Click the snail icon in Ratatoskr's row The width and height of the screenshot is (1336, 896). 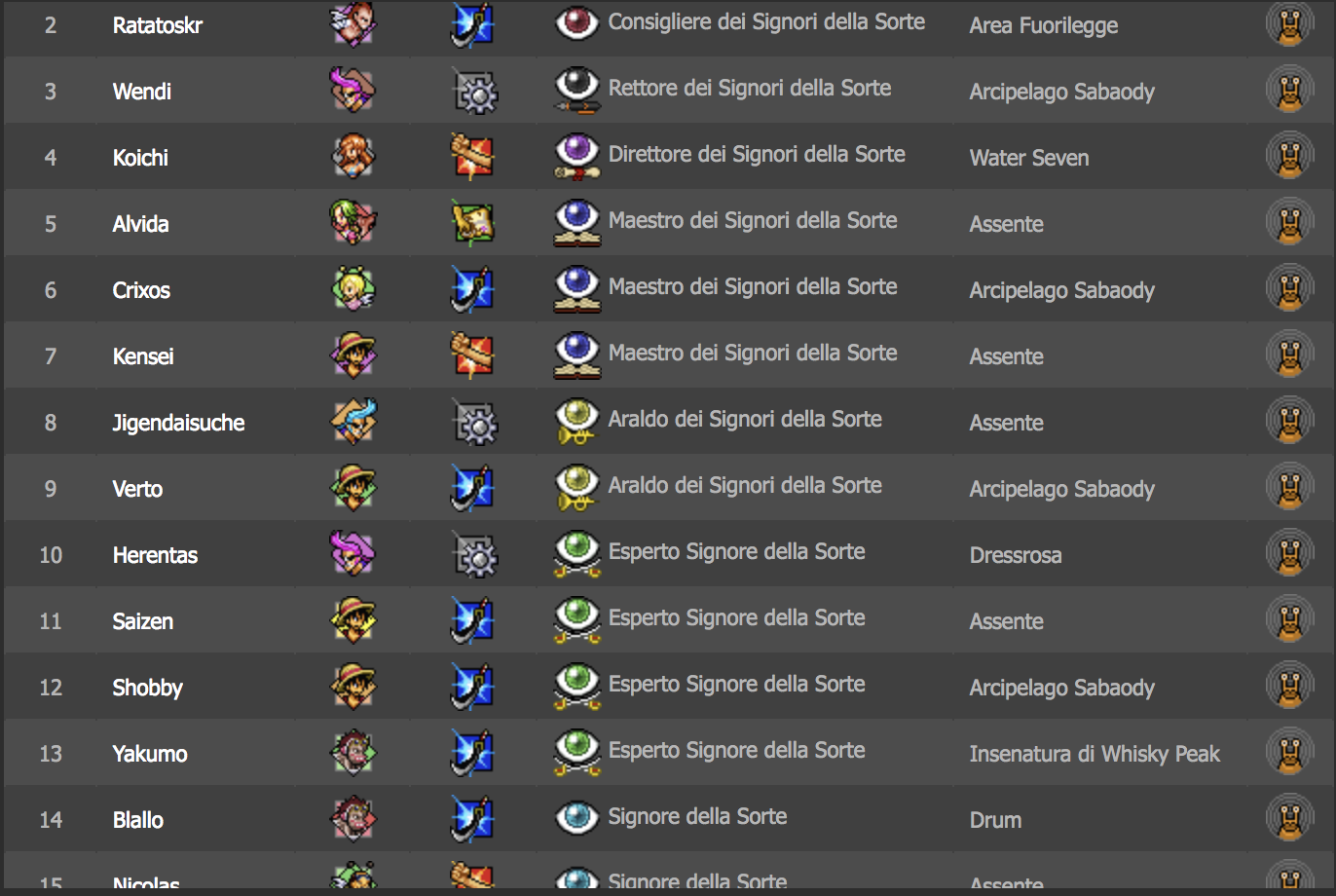[1289, 24]
